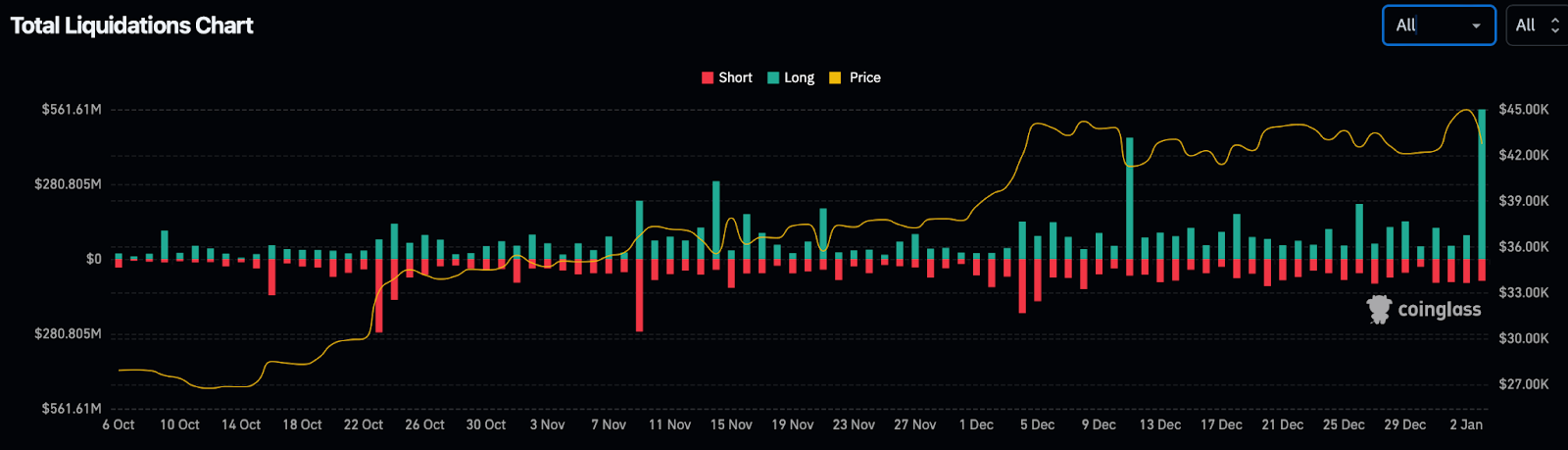
Task: Click the up-down chevrons on right All selector
Action: click(x=1554, y=26)
